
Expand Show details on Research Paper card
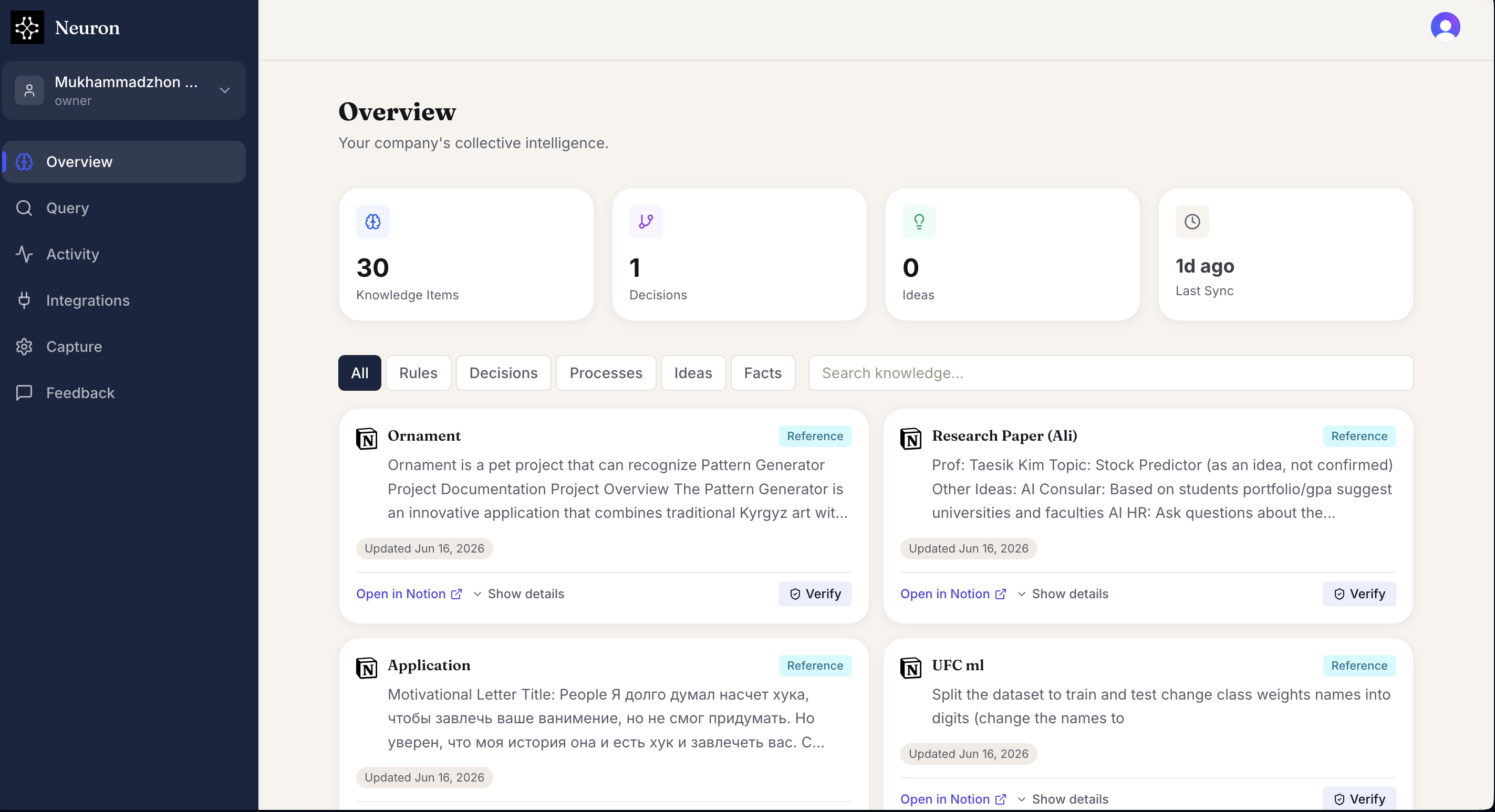1063,594
